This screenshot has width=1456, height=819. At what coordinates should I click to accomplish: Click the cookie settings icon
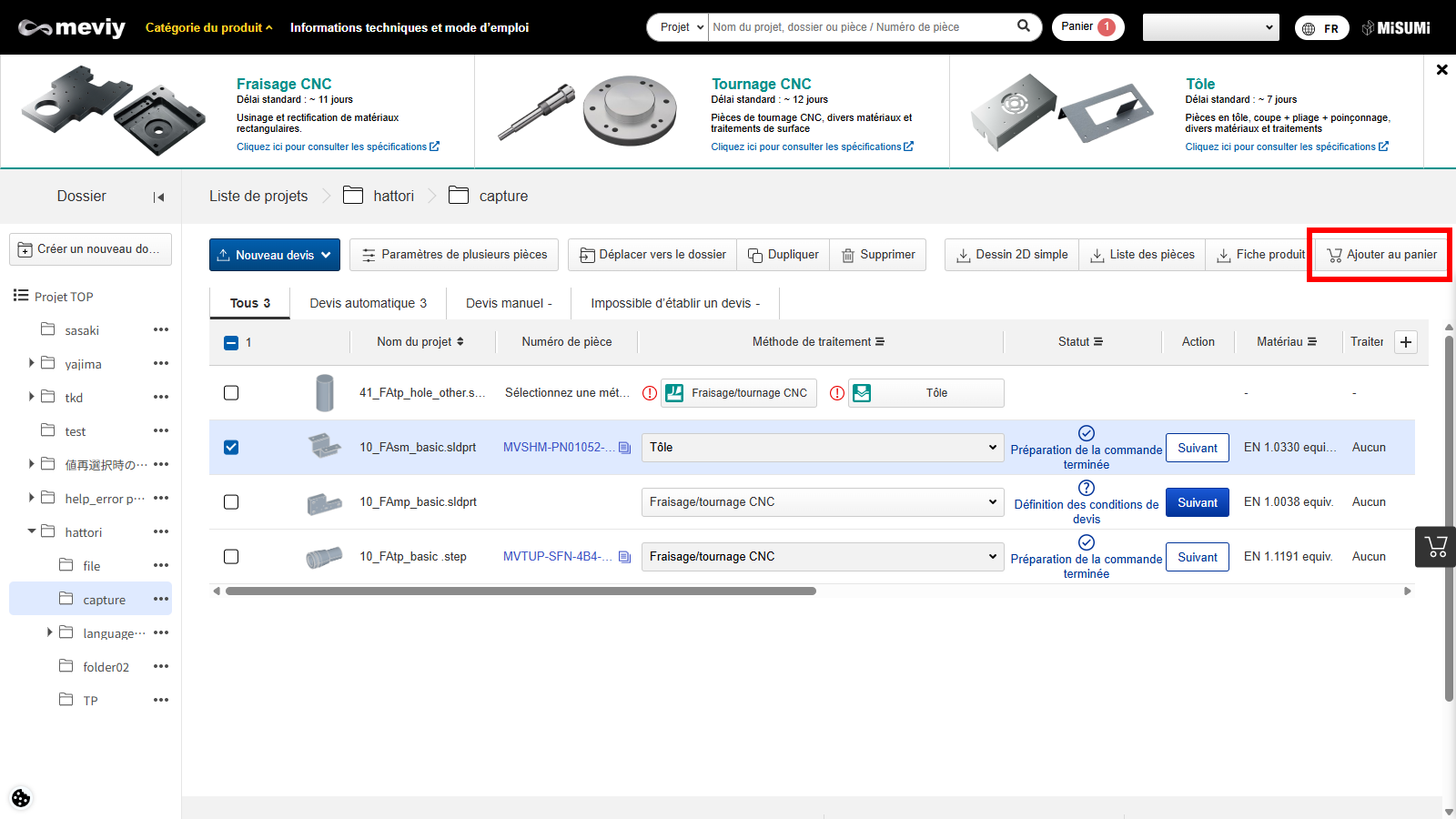[x=21, y=798]
